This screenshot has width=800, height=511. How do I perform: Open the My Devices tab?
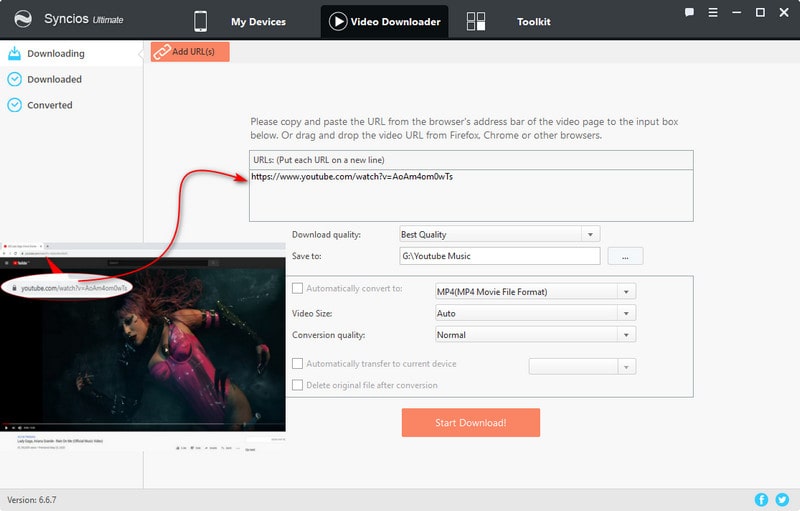258,22
